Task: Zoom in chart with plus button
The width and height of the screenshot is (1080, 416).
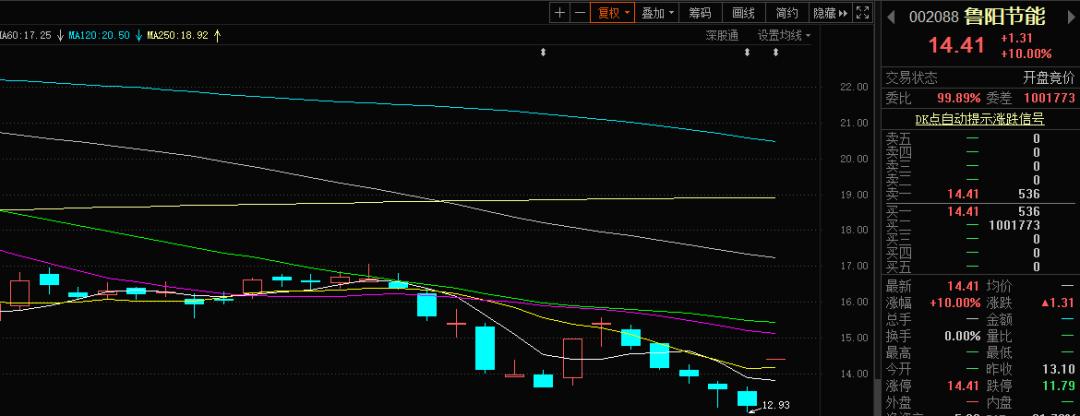Action: (559, 12)
